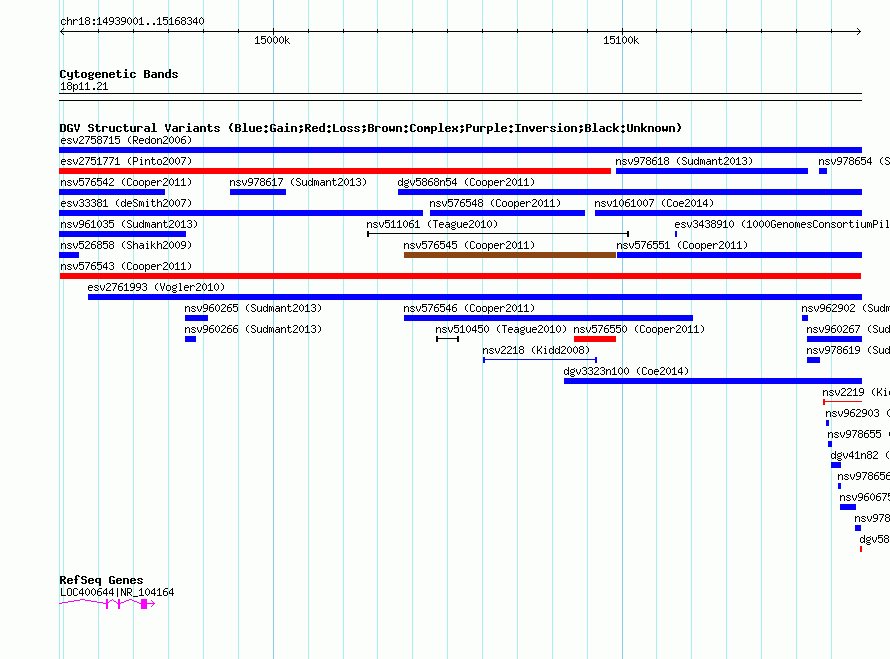Select nsv978617 (Sudmant2013) gain bar
Screen dimensions: 890x659
coord(258,192)
